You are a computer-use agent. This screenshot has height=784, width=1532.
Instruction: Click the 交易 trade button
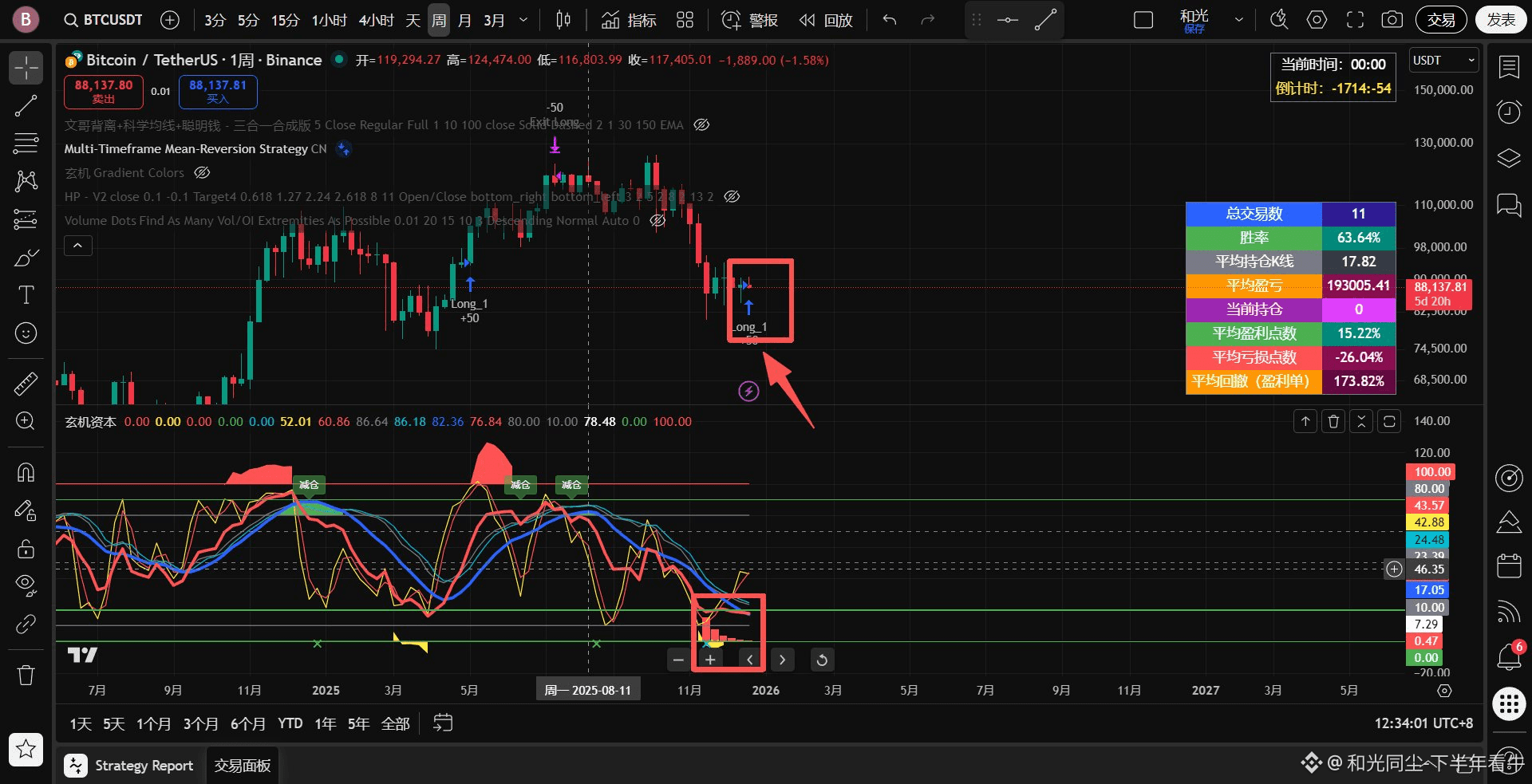pyautogui.click(x=1441, y=20)
